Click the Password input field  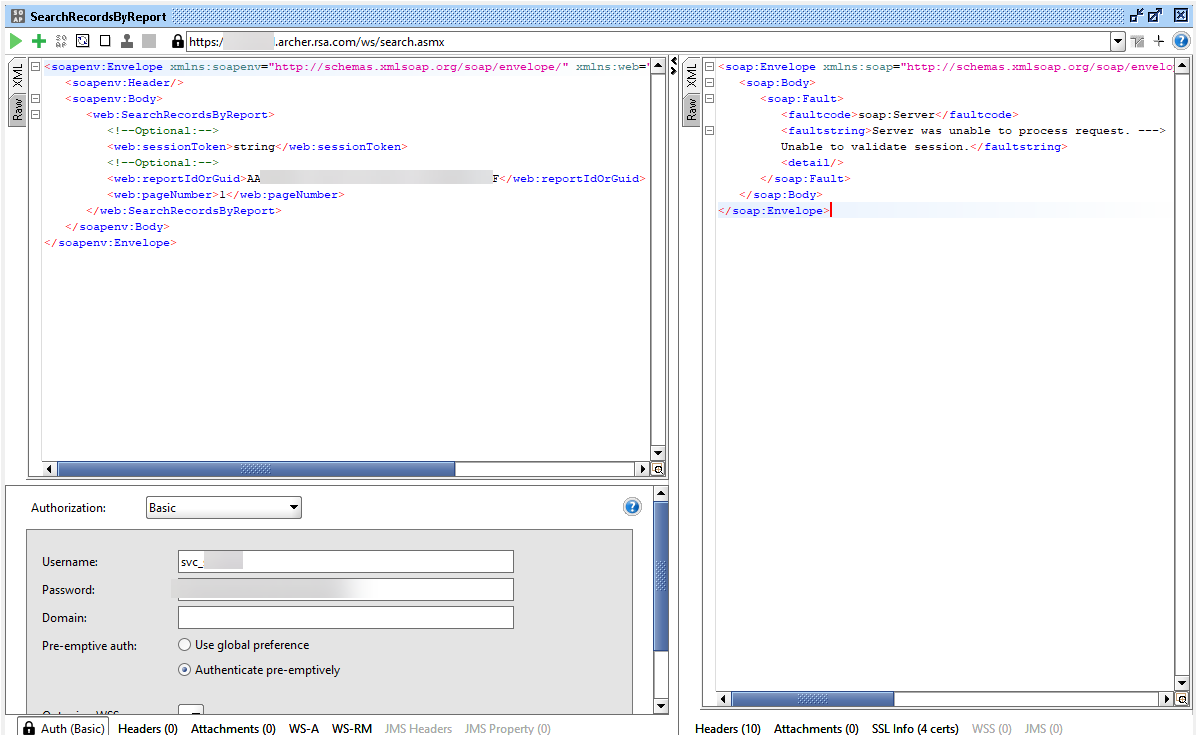(346, 589)
